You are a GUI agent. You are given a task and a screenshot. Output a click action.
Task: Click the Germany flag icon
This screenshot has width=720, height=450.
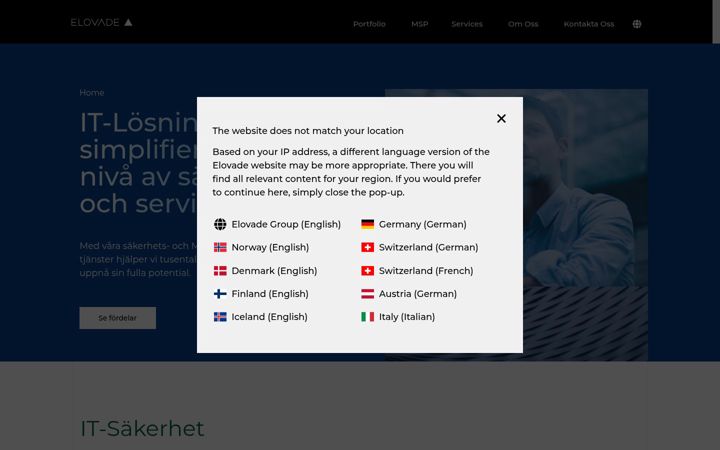pyautogui.click(x=367, y=224)
